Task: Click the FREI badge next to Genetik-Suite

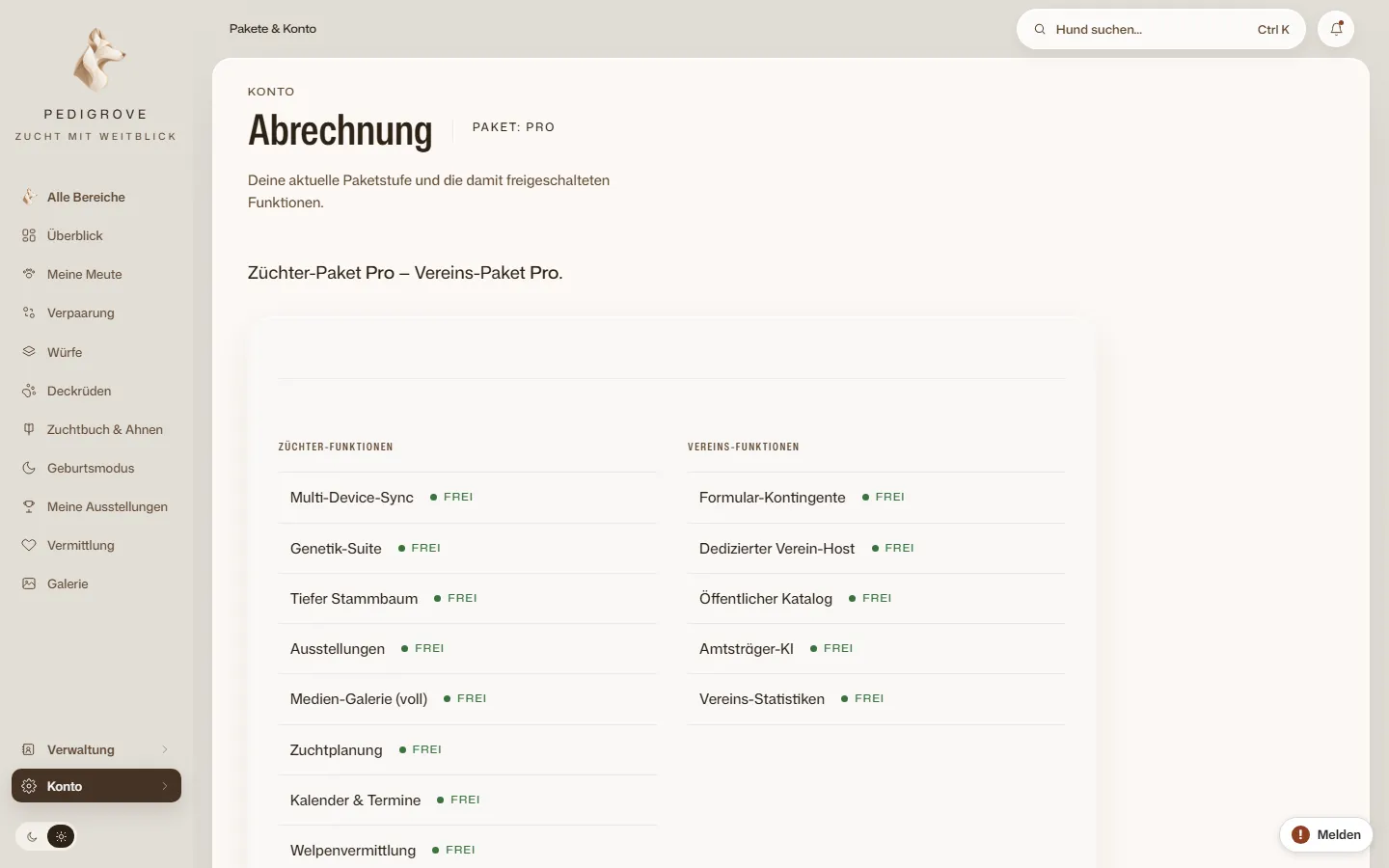Action: (x=420, y=548)
